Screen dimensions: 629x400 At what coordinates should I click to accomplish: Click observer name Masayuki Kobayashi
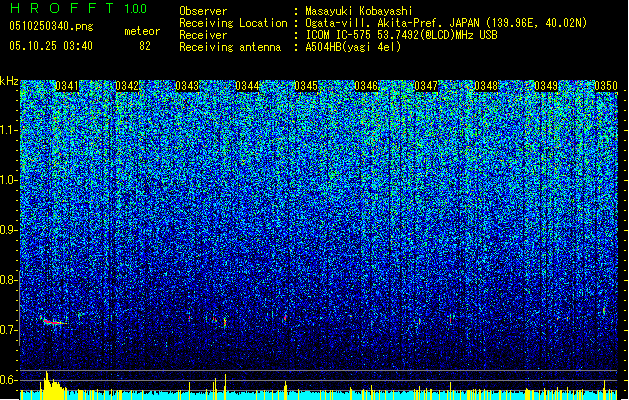point(359,11)
